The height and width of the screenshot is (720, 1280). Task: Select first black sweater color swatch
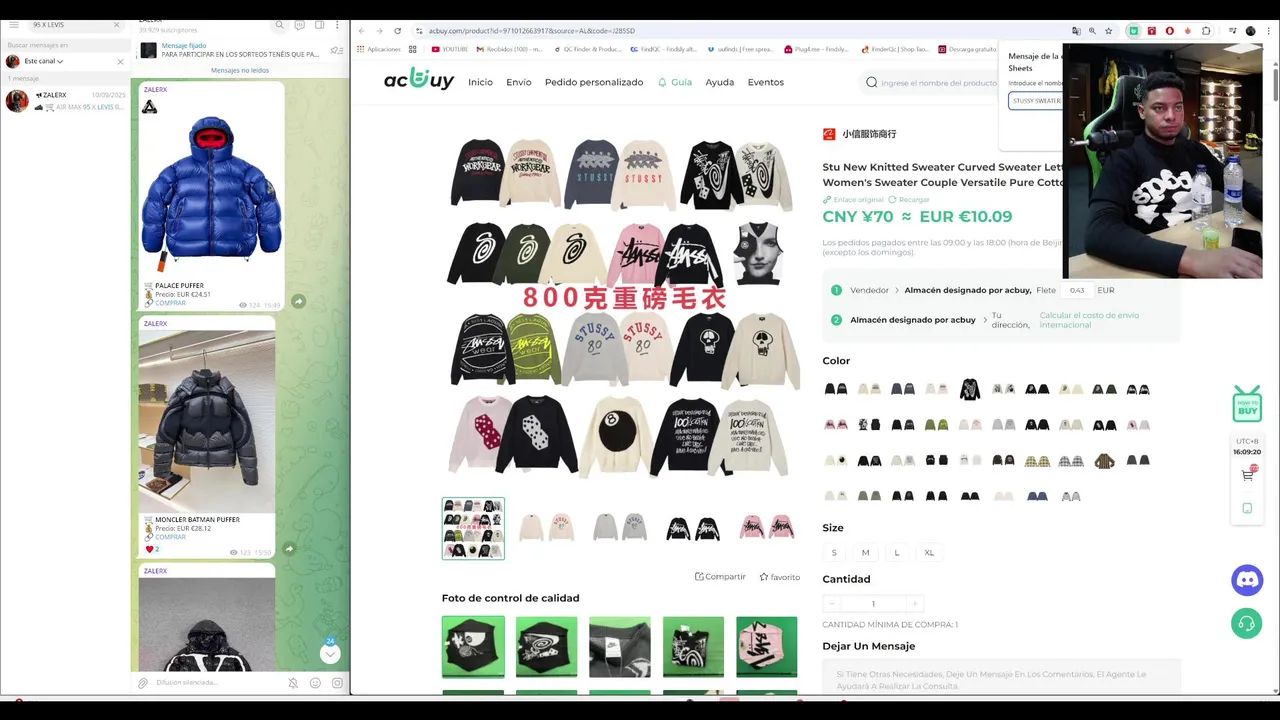tap(836, 389)
